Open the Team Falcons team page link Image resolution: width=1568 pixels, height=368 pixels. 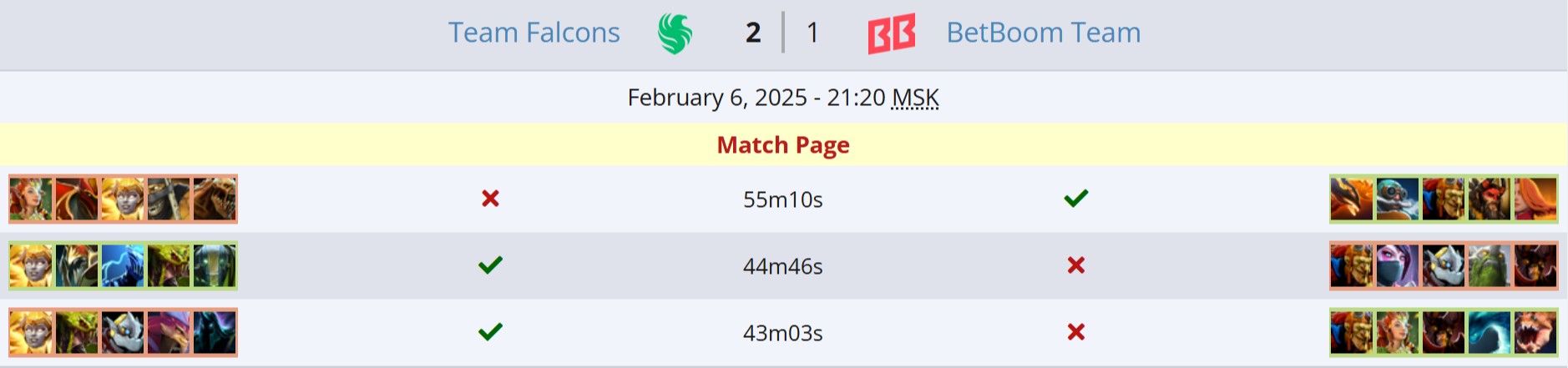(x=534, y=33)
